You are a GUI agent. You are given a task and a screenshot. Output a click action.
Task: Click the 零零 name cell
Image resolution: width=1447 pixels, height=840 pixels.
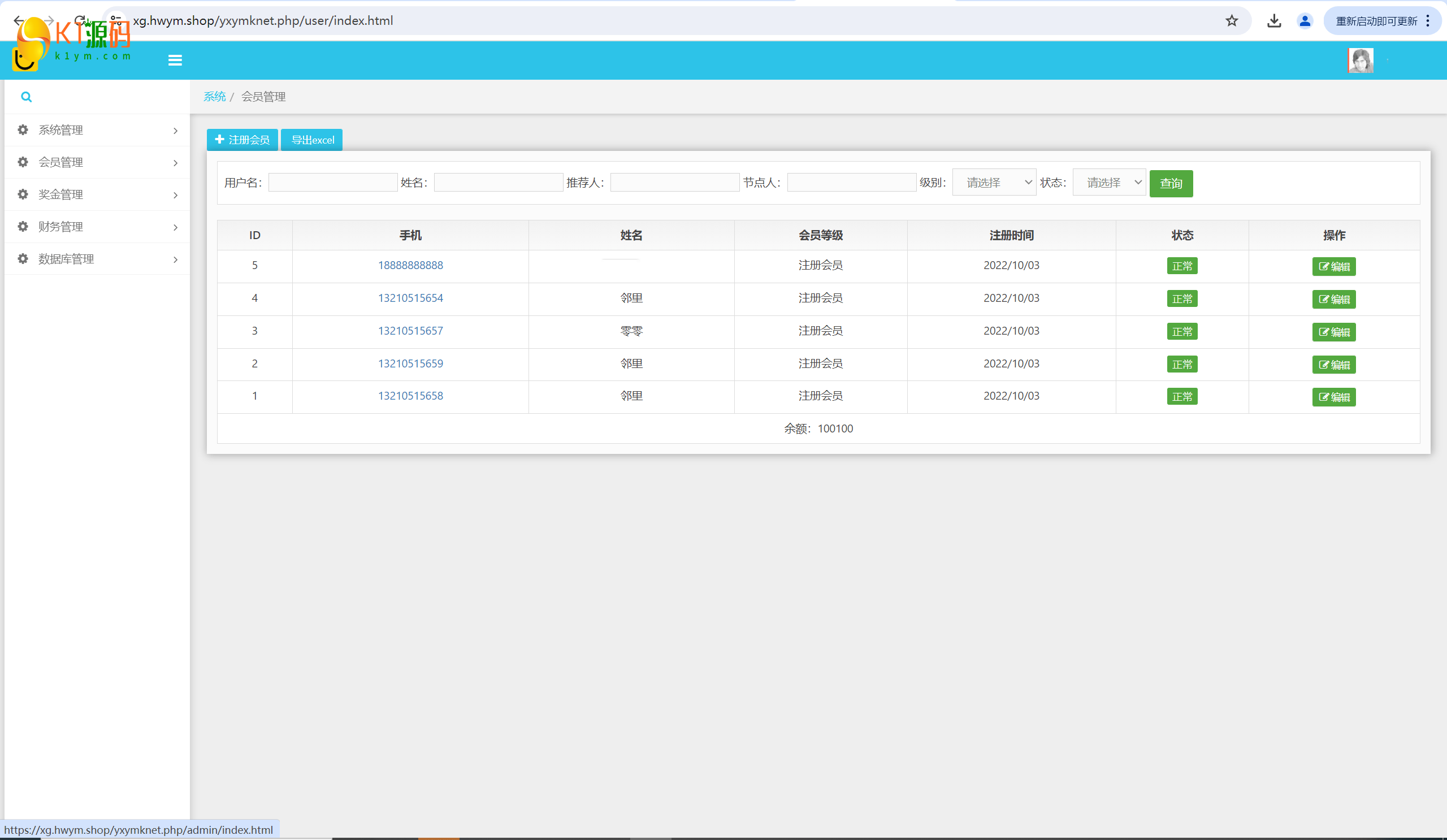tap(631, 331)
